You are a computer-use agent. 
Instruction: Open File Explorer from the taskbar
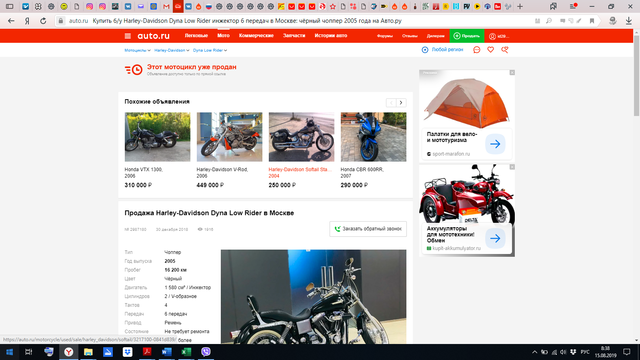[88, 352]
